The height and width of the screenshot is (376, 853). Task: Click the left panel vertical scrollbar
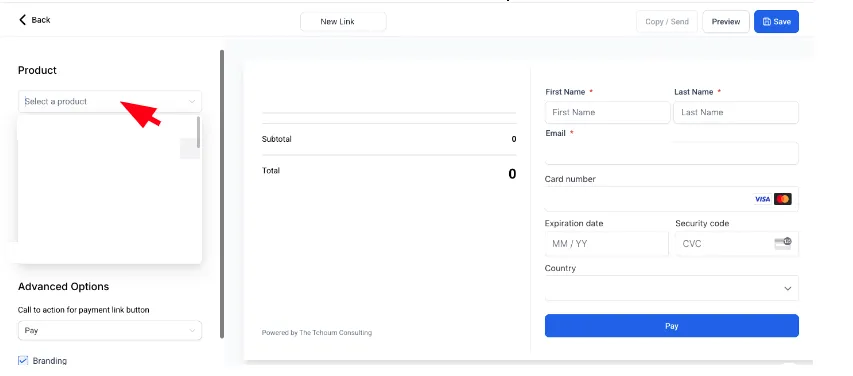click(222, 194)
